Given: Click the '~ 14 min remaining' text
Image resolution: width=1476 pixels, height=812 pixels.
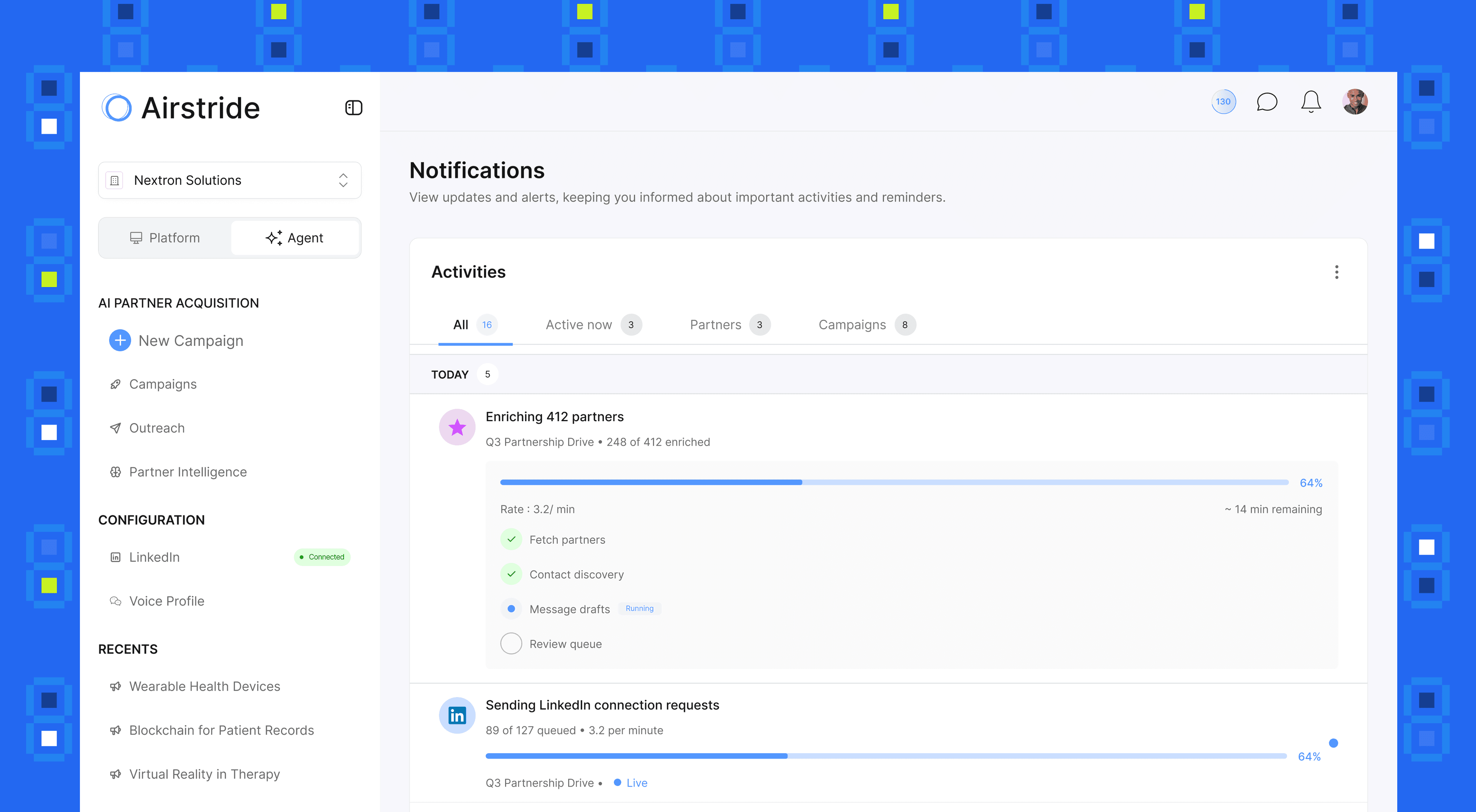Looking at the screenshot, I should pos(1273,510).
